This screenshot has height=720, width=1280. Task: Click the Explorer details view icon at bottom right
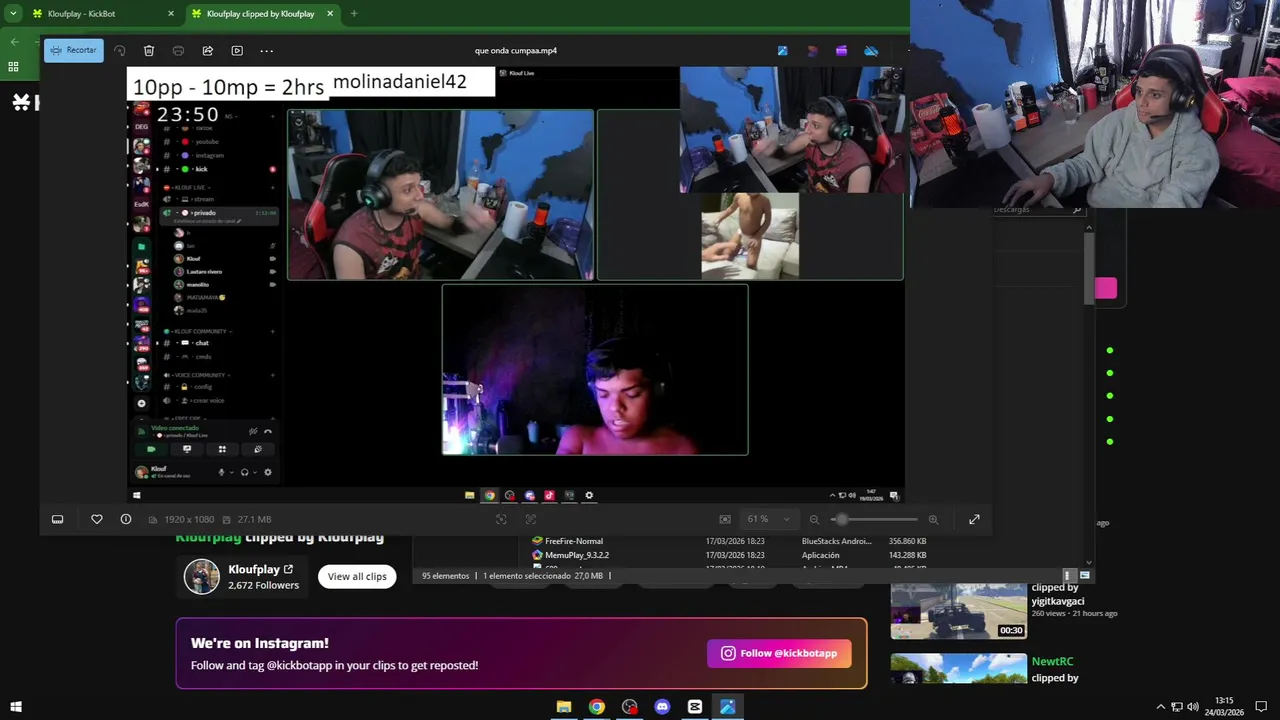pos(1068,575)
